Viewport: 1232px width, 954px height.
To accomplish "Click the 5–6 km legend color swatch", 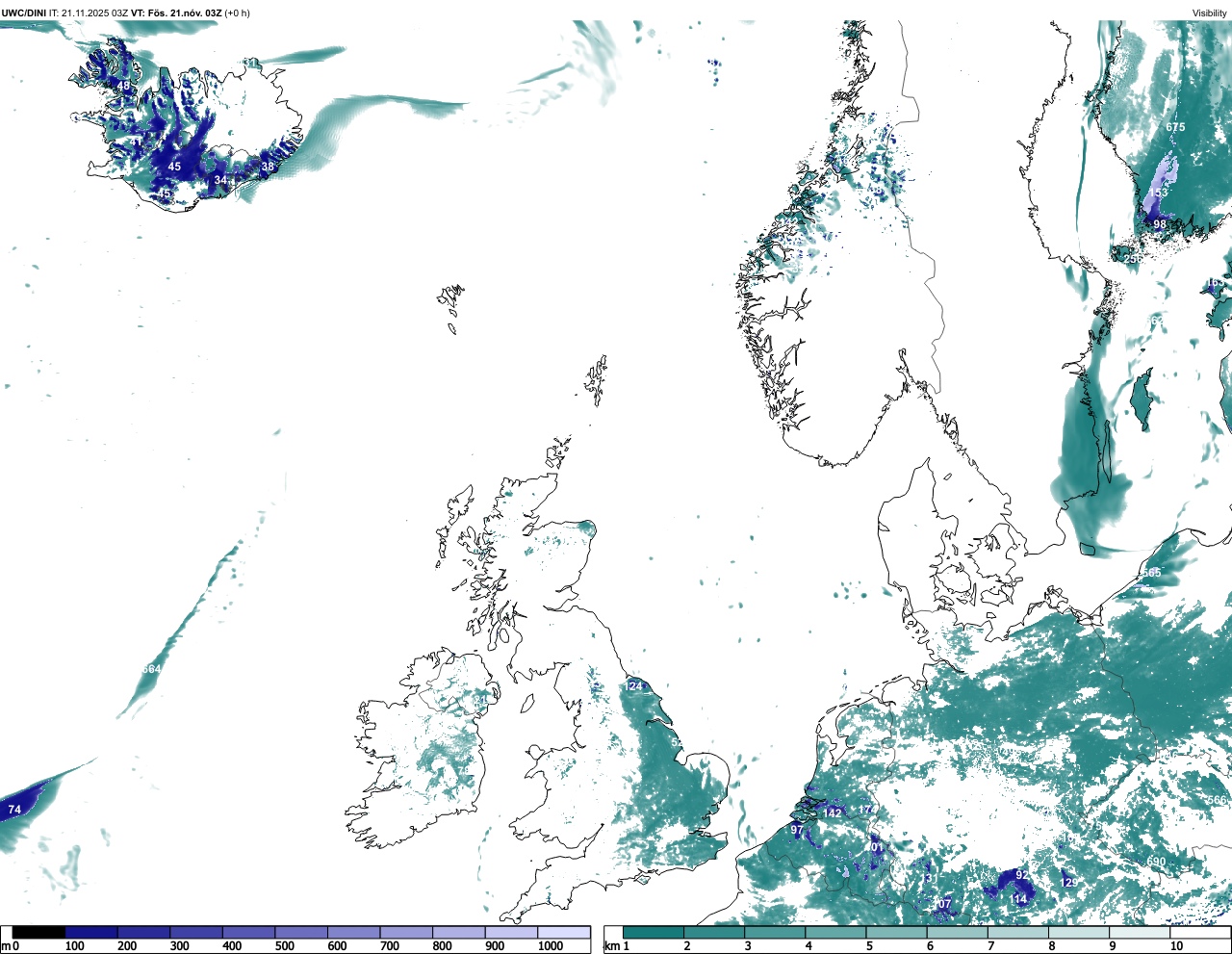I will click(x=897, y=933).
